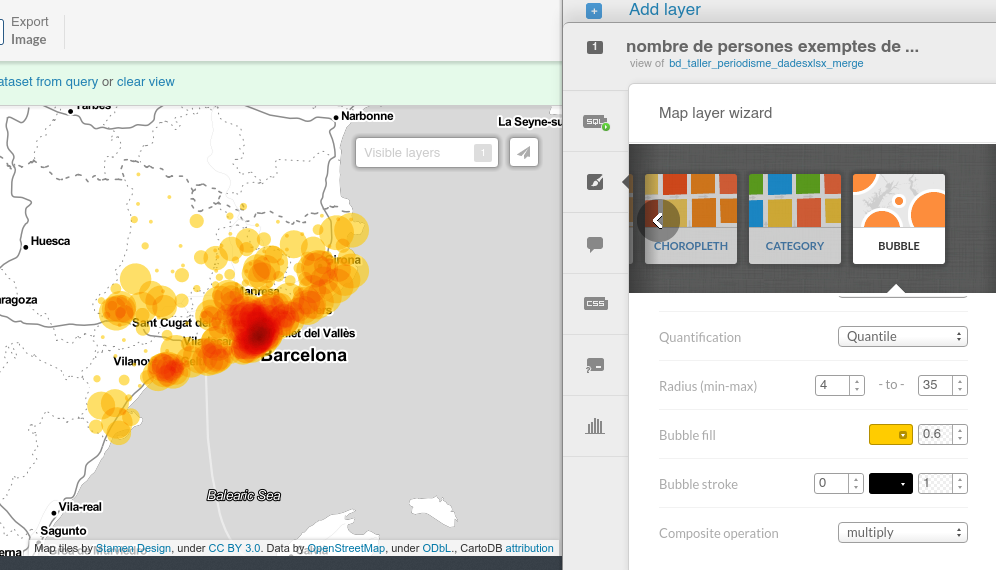Click the Map layer wizard heading
996x570 pixels.
point(715,113)
